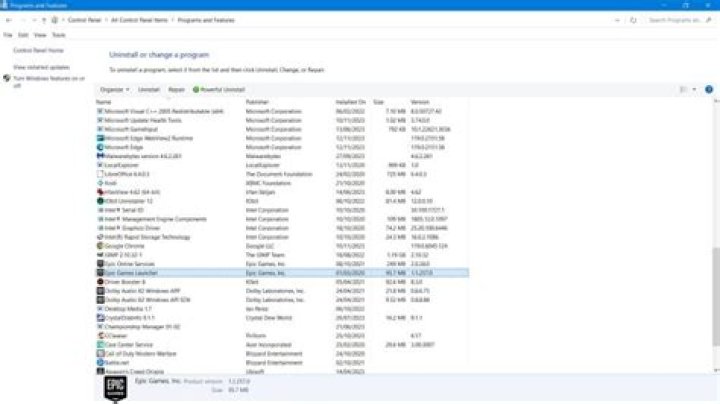
Task: Open the Tools menu
Action: (x=58, y=35)
